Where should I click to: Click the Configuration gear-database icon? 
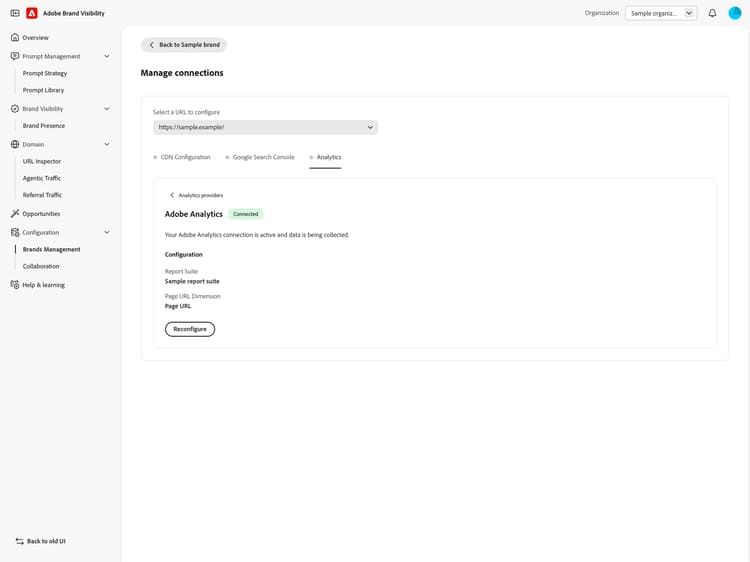(x=15, y=232)
